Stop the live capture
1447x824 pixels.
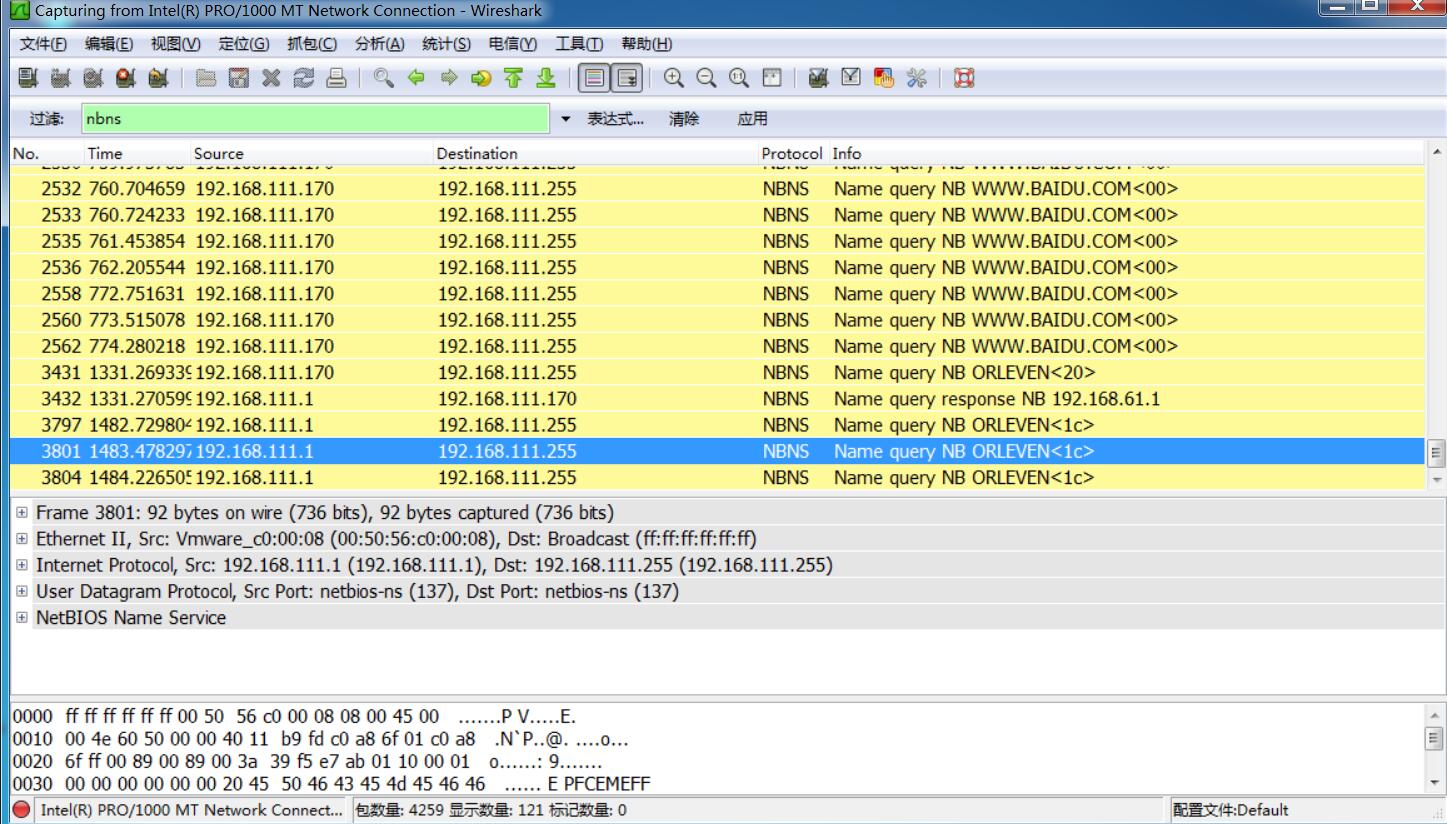click(x=124, y=77)
